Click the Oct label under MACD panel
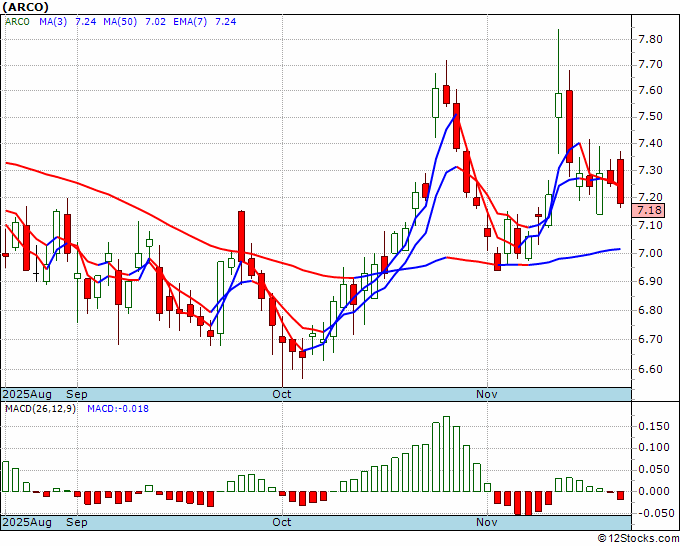The image size is (680, 546). (x=282, y=522)
